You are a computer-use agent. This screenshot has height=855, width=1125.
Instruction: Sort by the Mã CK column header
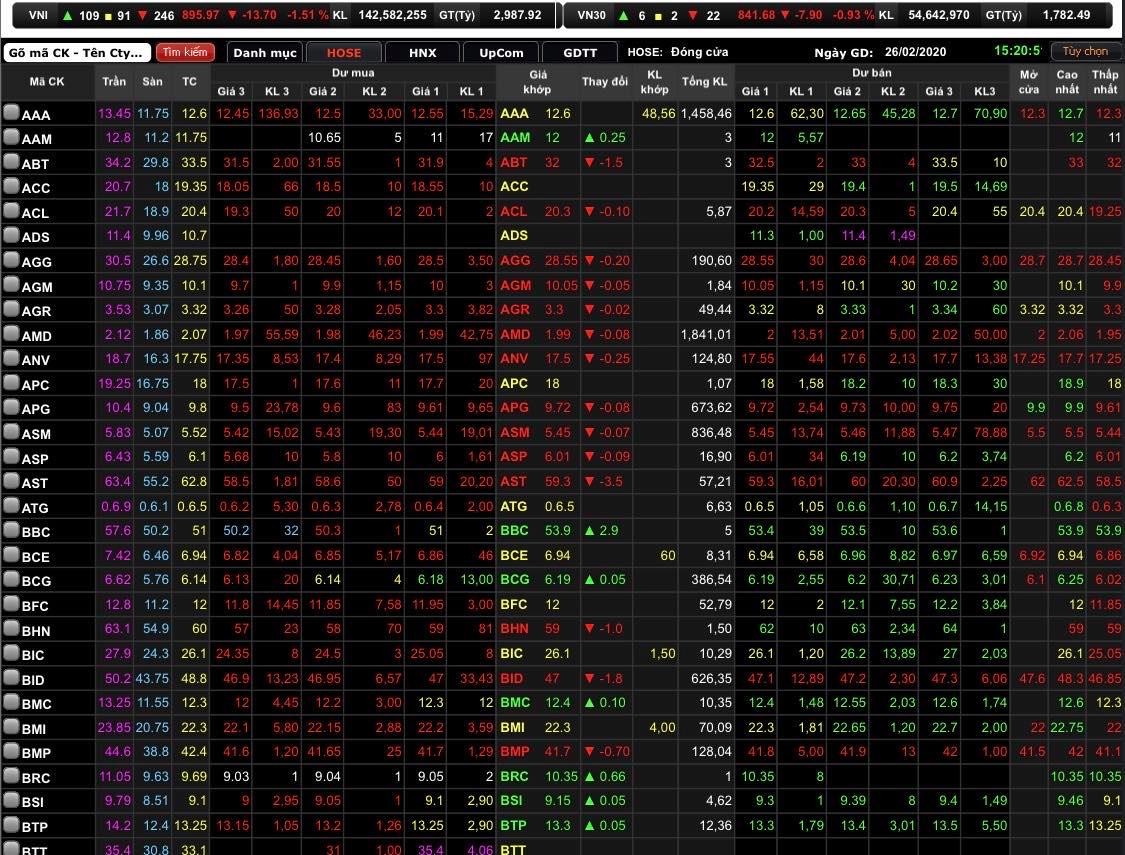tap(47, 81)
